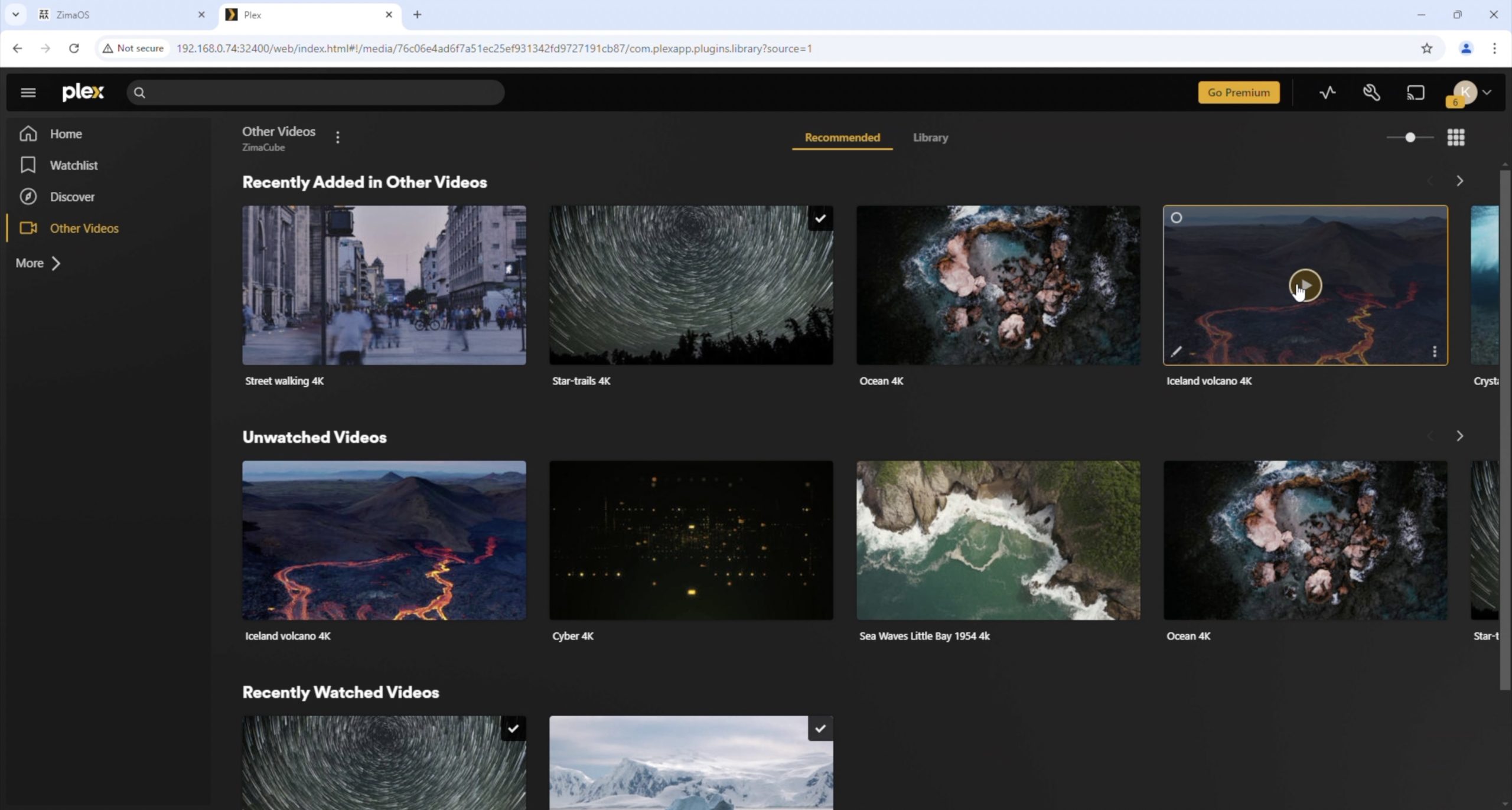Viewport: 1512px width, 810px height.
Task: Switch to the Library tab
Action: pos(930,138)
